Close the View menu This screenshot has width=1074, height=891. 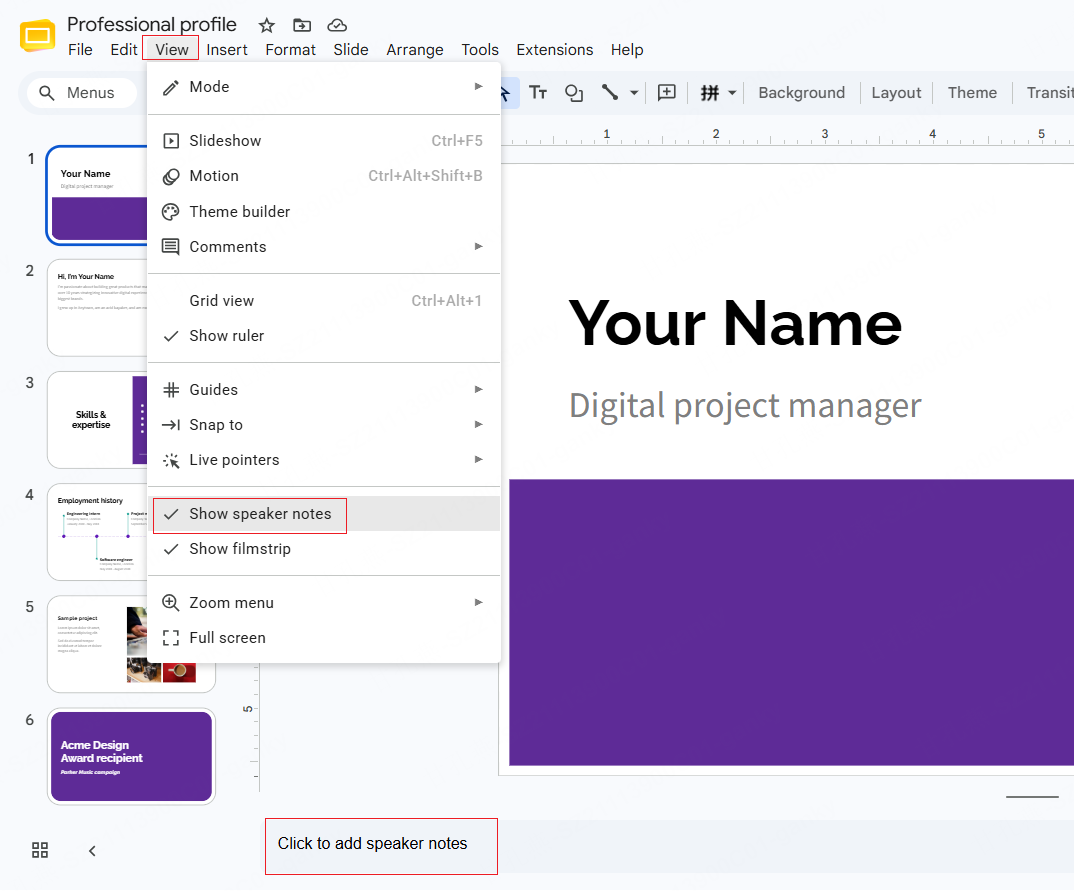tap(171, 49)
